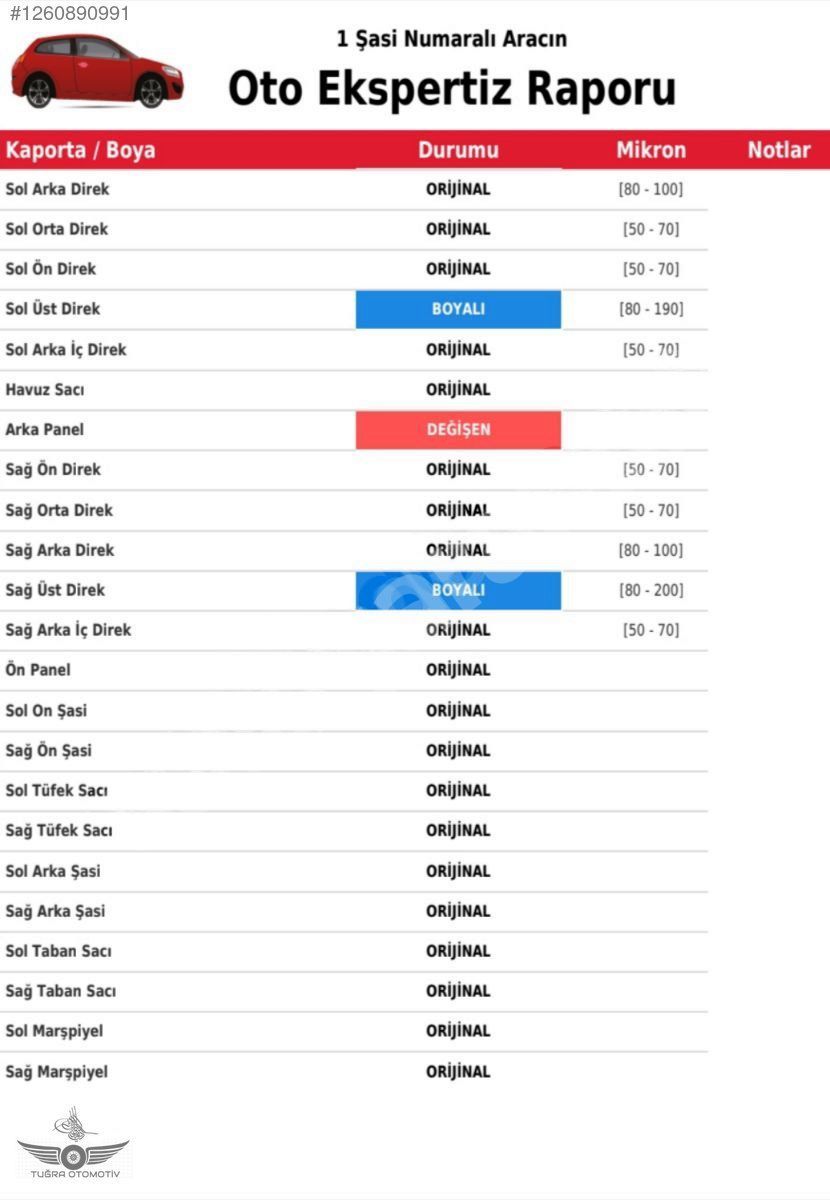Click the Havuz Sacı row label

tap(45, 389)
